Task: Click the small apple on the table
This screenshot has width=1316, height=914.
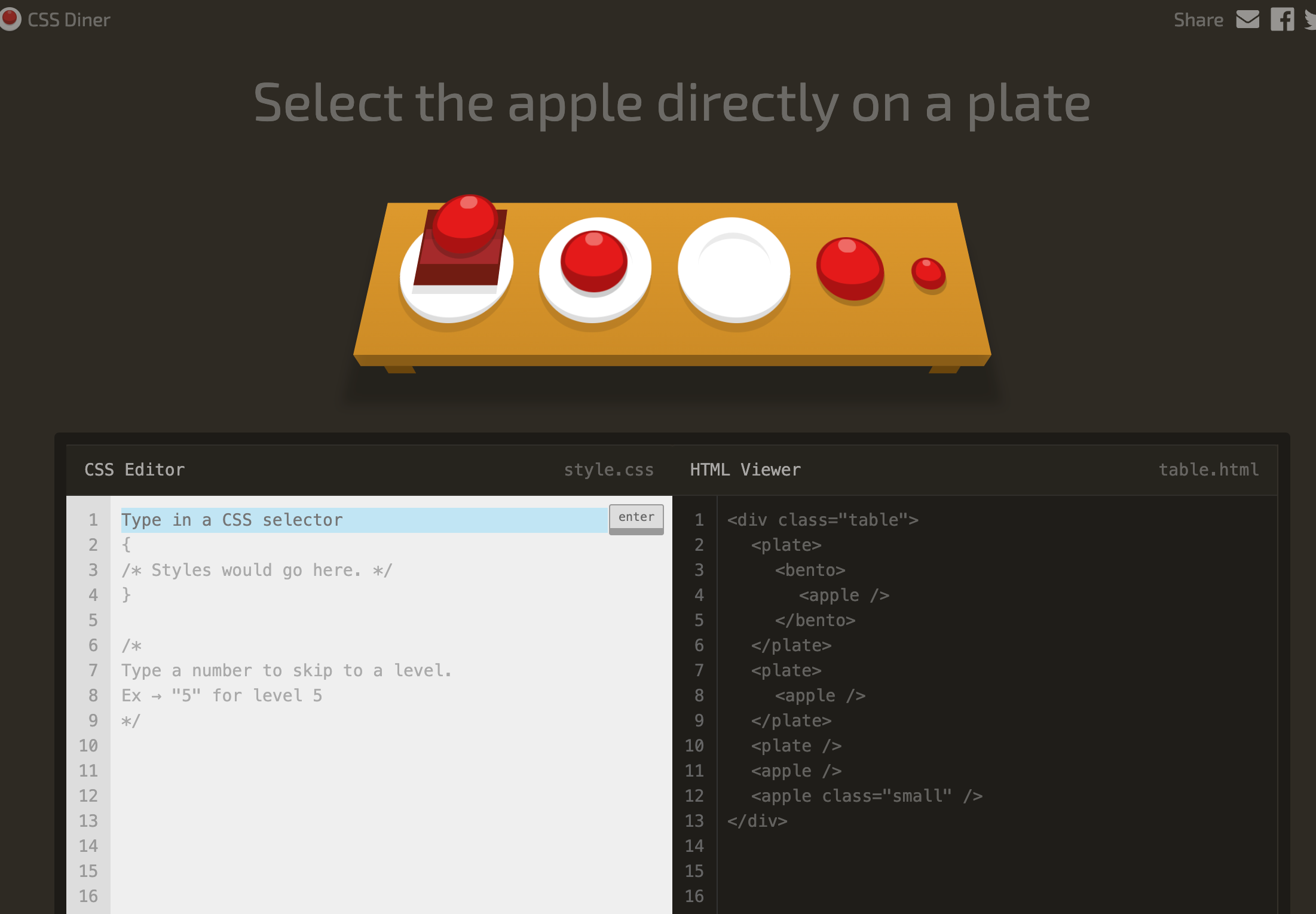Action: tap(928, 274)
